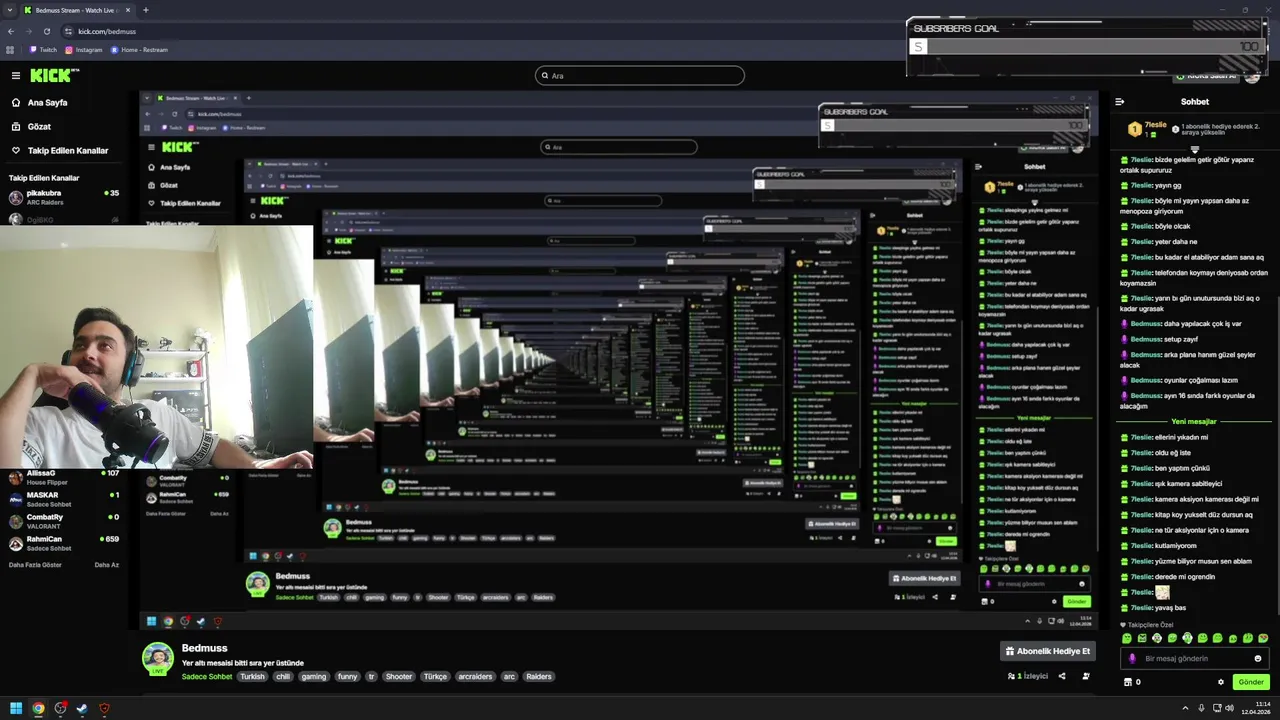This screenshot has width=1280, height=720.
Task: Open Steam from the taskbar
Action: point(82,708)
